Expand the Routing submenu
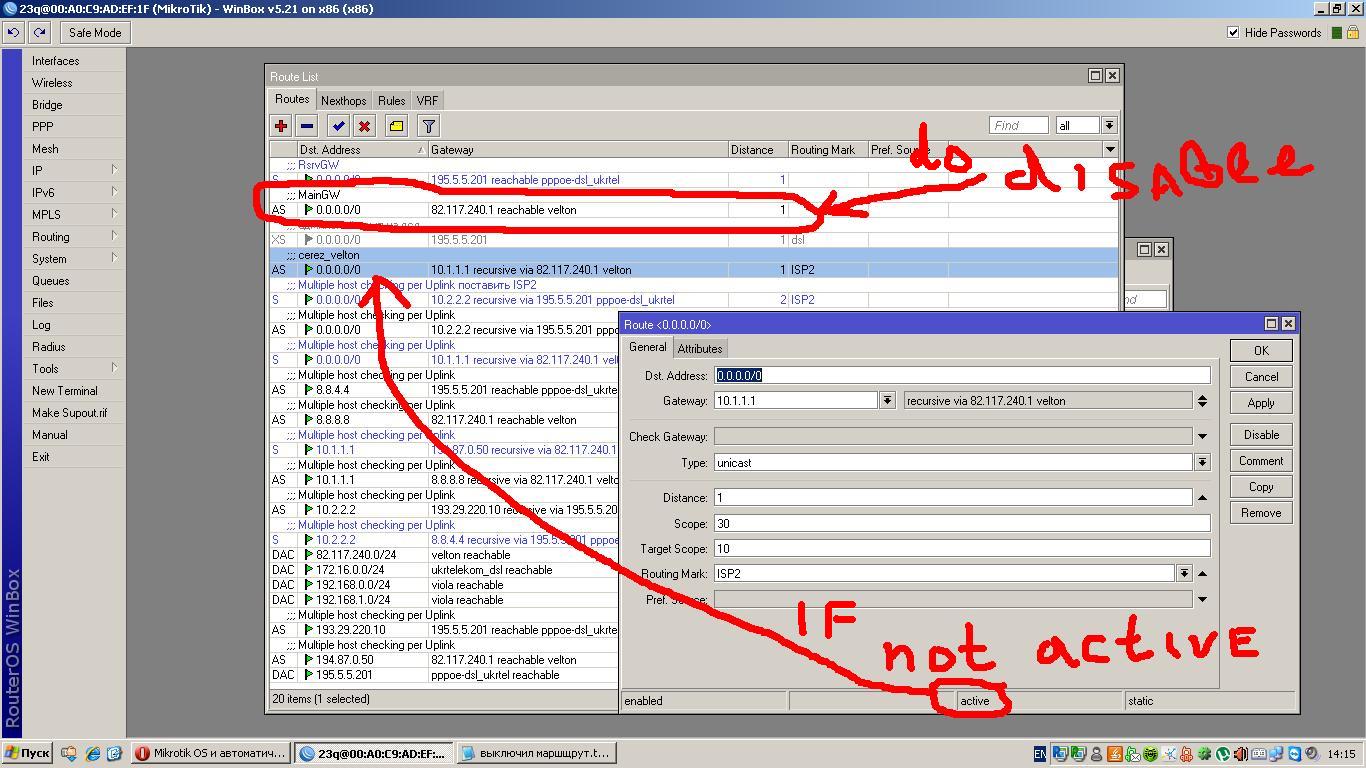This screenshot has width=1366, height=768. (x=75, y=237)
